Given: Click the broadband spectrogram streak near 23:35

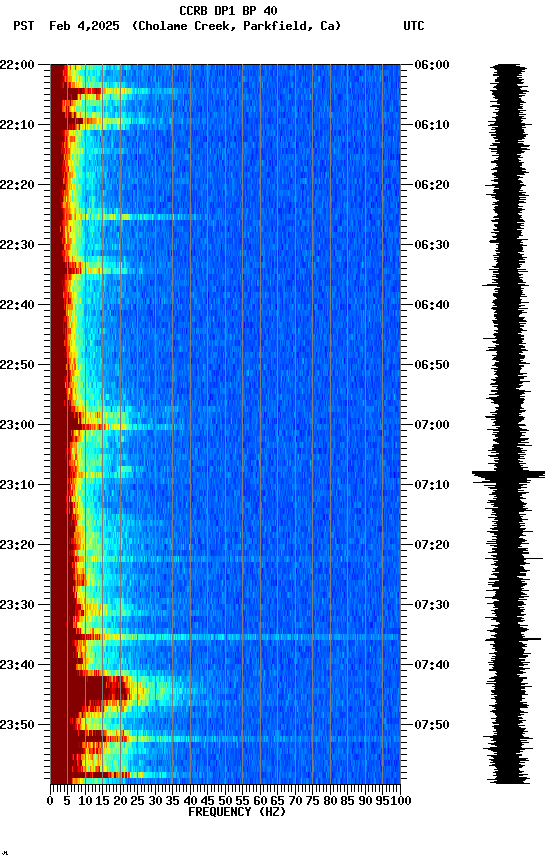Looking at the screenshot, I should [225, 637].
